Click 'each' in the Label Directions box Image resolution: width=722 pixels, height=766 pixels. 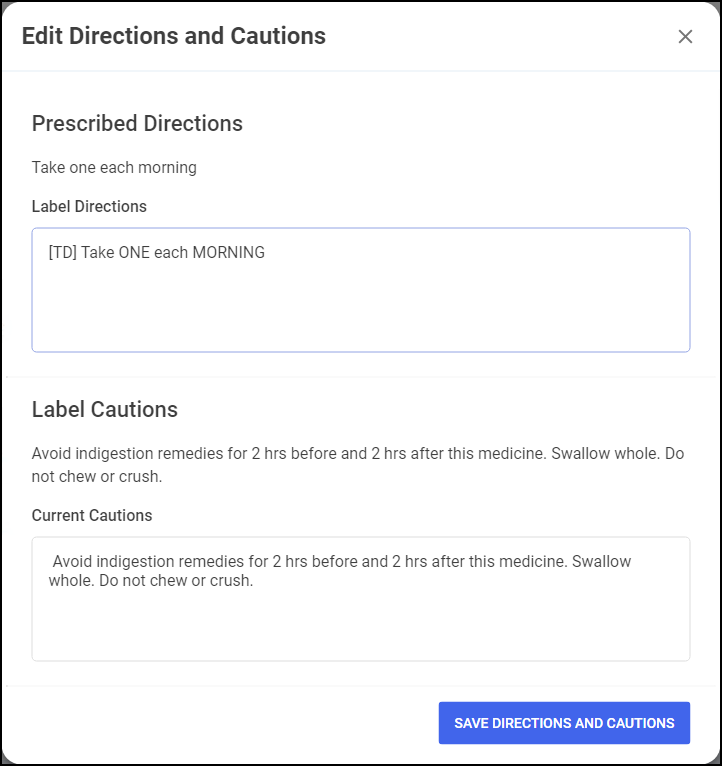(x=171, y=253)
